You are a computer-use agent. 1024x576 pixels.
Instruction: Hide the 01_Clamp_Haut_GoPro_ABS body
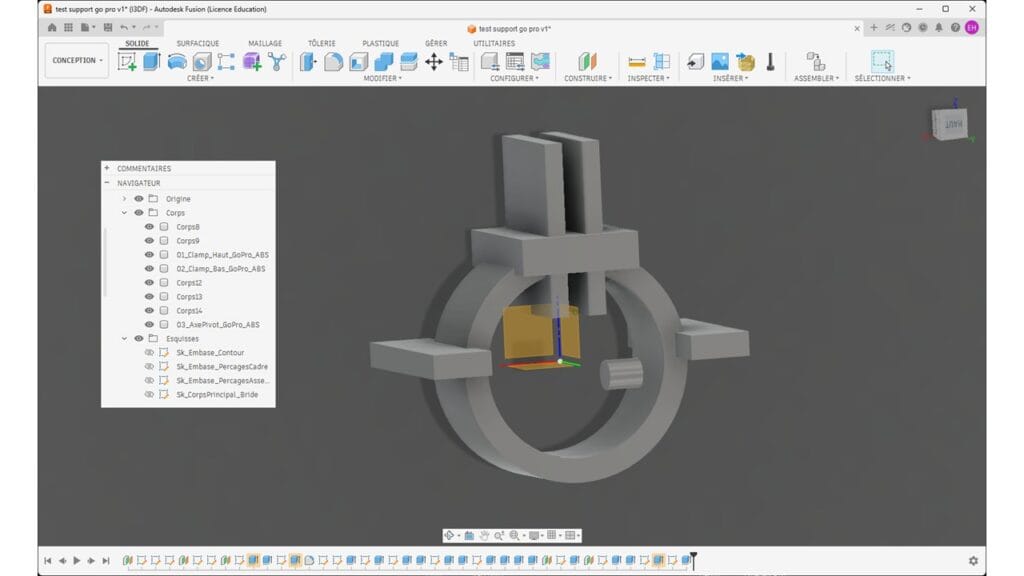pos(149,255)
